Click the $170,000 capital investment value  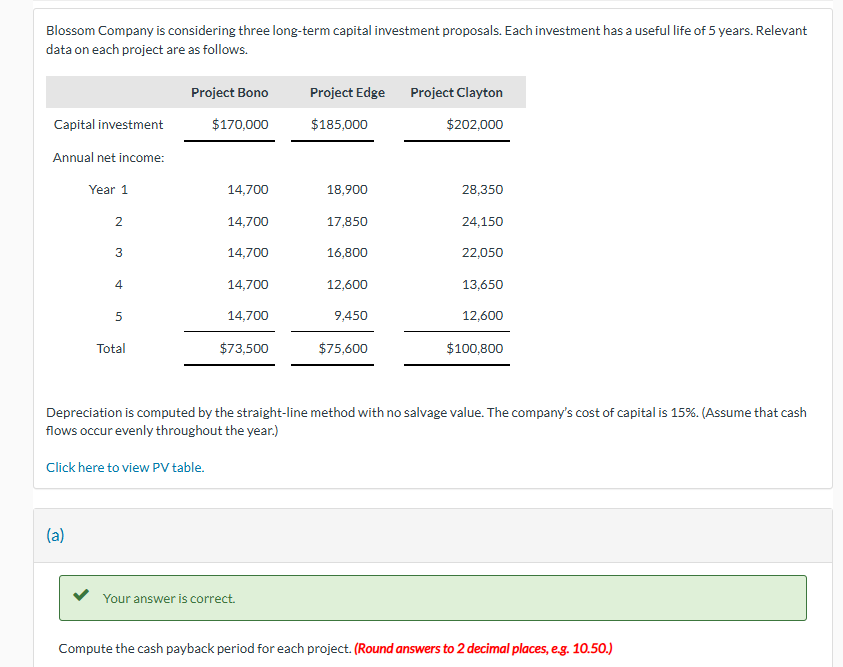point(240,125)
